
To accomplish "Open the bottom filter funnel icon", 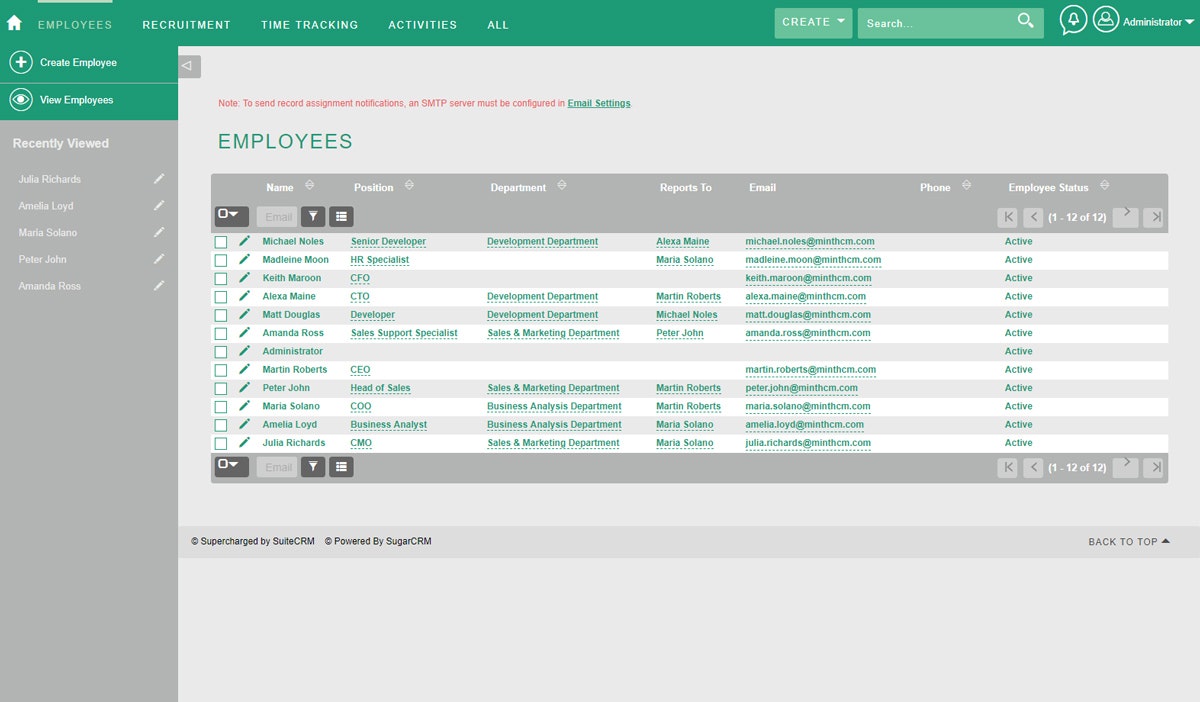I will pyautogui.click(x=313, y=466).
